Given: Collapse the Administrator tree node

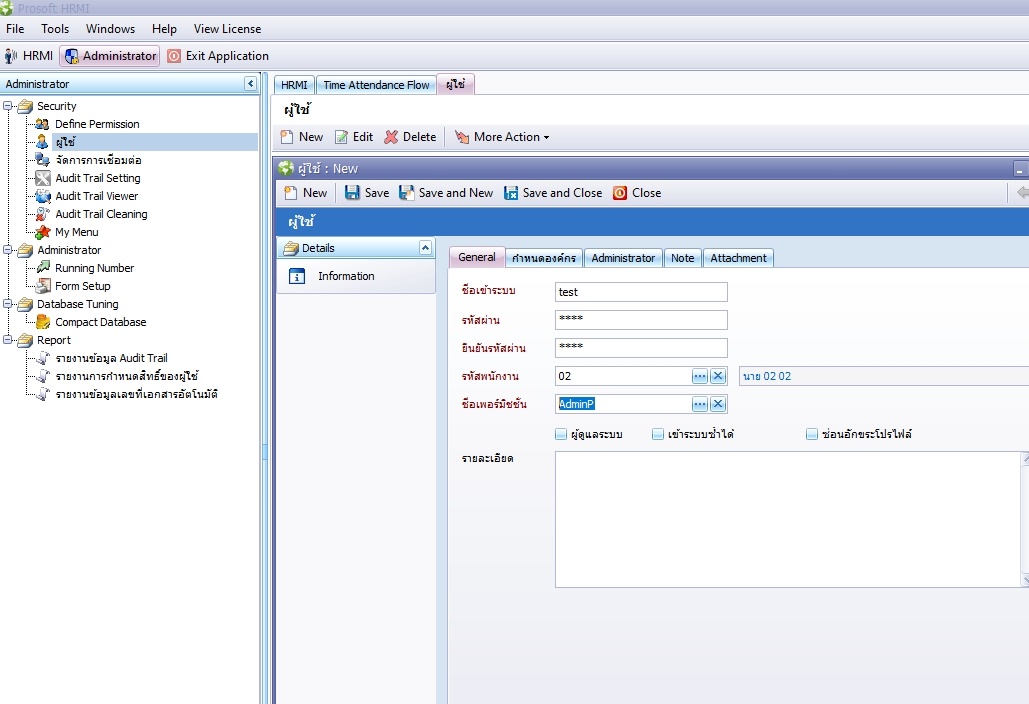Looking at the screenshot, I should tap(7, 250).
